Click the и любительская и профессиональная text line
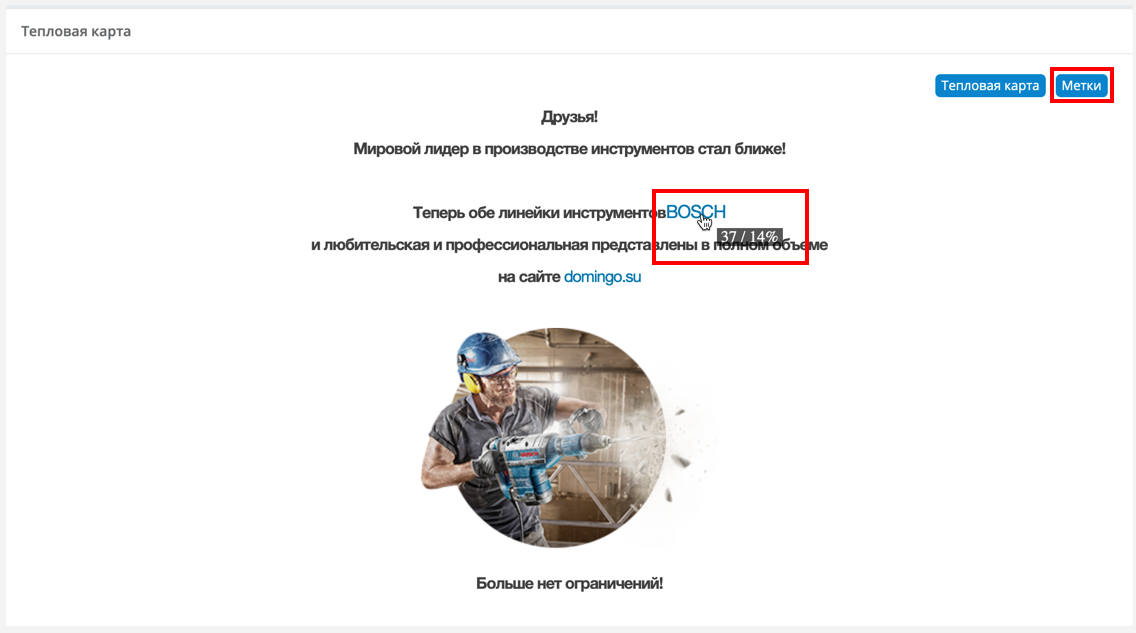 coord(569,245)
